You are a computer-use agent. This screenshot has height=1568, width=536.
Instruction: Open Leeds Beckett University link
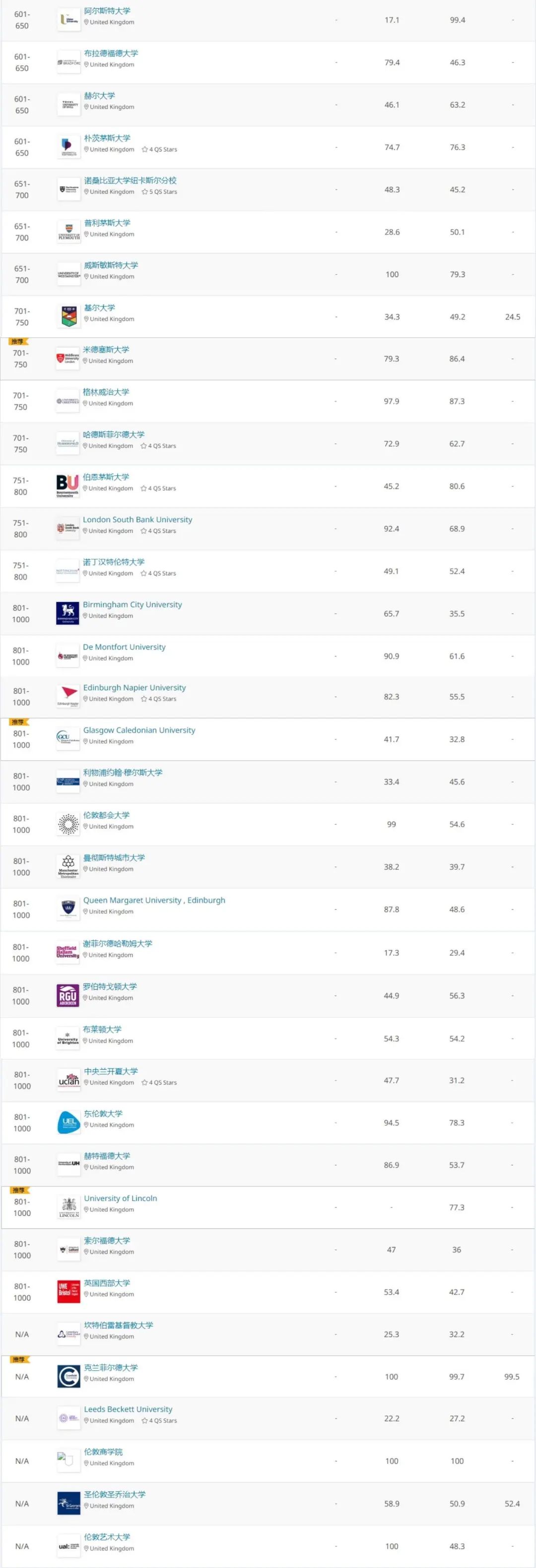pyautogui.click(x=129, y=1409)
